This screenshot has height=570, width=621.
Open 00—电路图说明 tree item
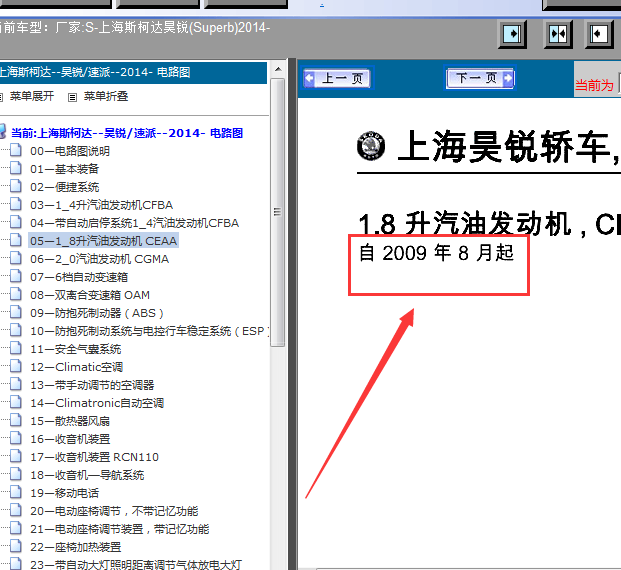tap(70, 151)
